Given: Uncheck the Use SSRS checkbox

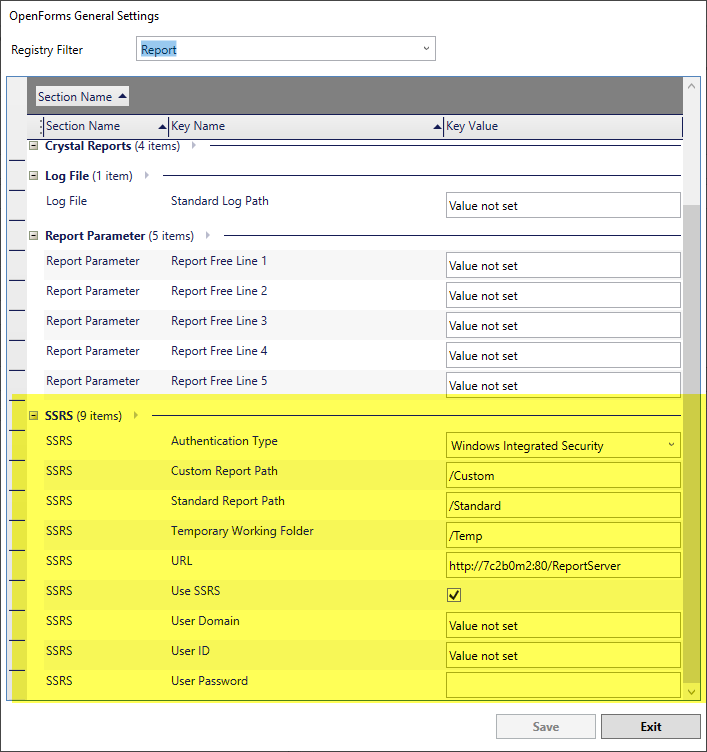Looking at the screenshot, I should pos(454,595).
